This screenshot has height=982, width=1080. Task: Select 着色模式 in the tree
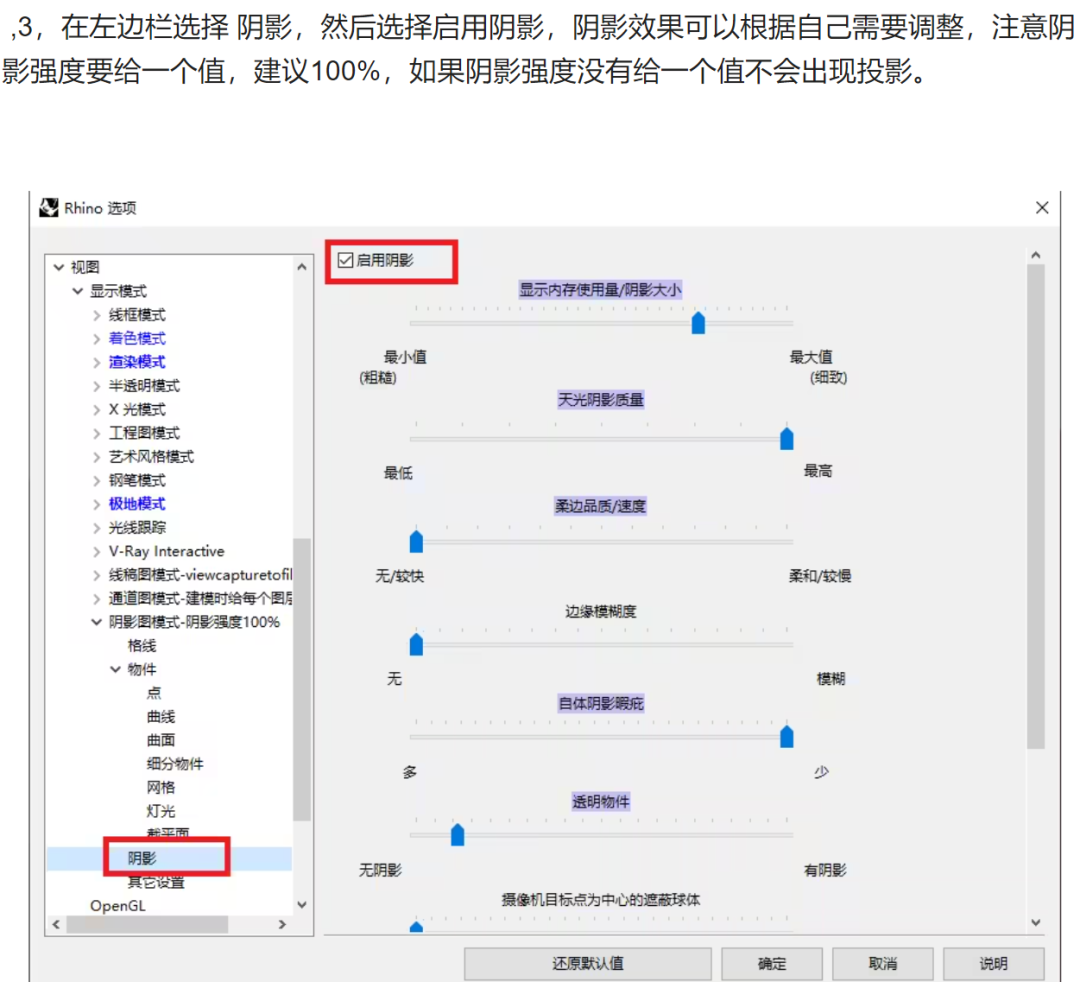[x=137, y=338]
